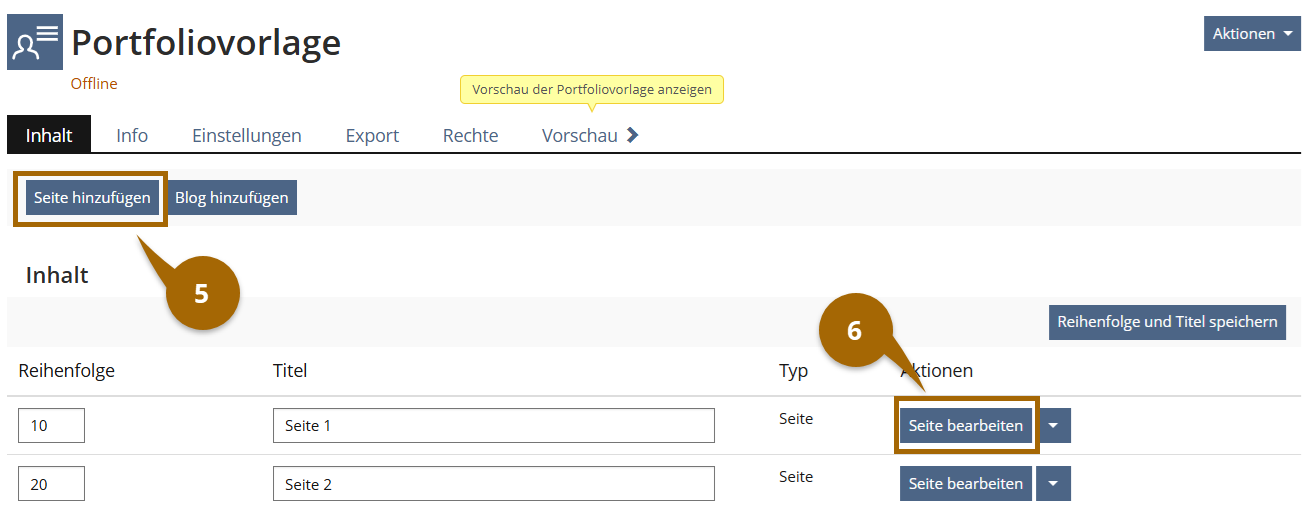Image resolution: width=1305 pixels, height=507 pixels.
Task: Show the Vorschau tab
Action: (579, 136)
